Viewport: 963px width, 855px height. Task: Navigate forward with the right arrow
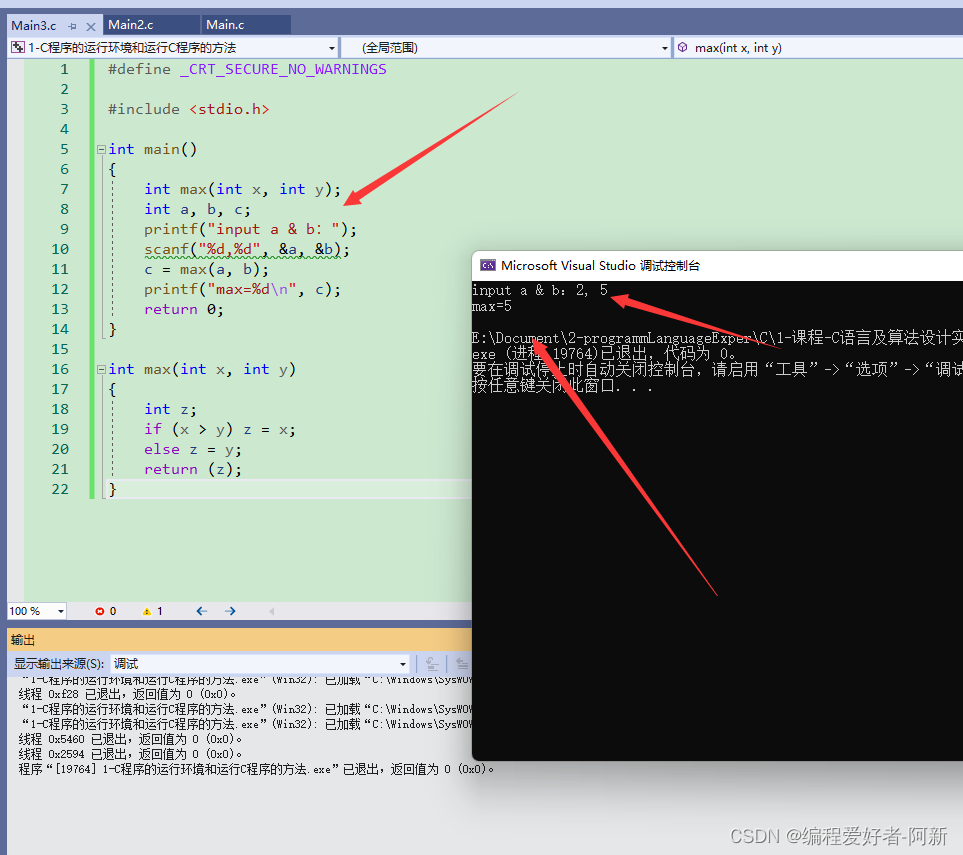point(230,611)
